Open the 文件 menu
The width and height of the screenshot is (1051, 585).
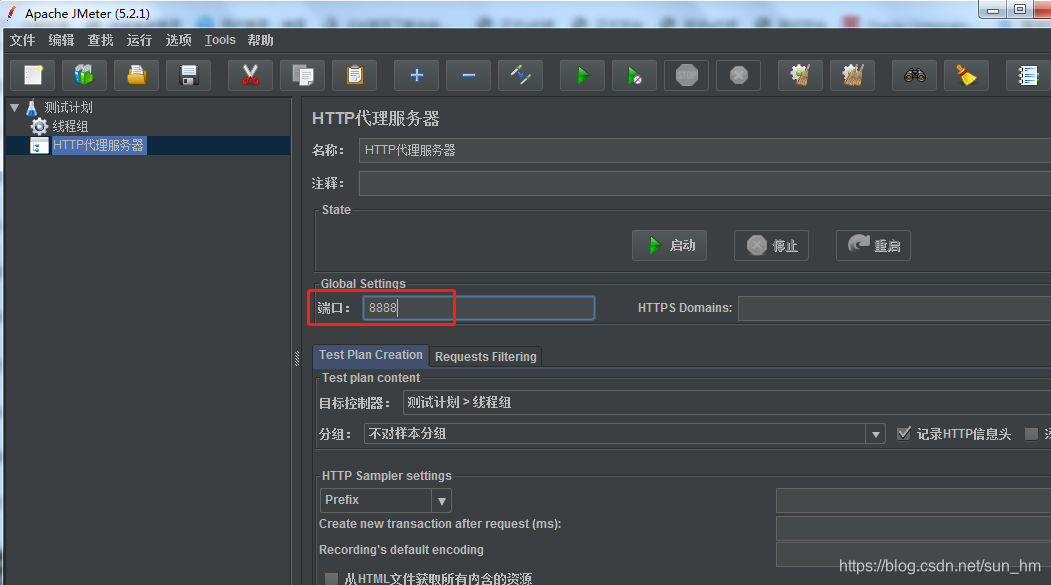tap(22, 40)
